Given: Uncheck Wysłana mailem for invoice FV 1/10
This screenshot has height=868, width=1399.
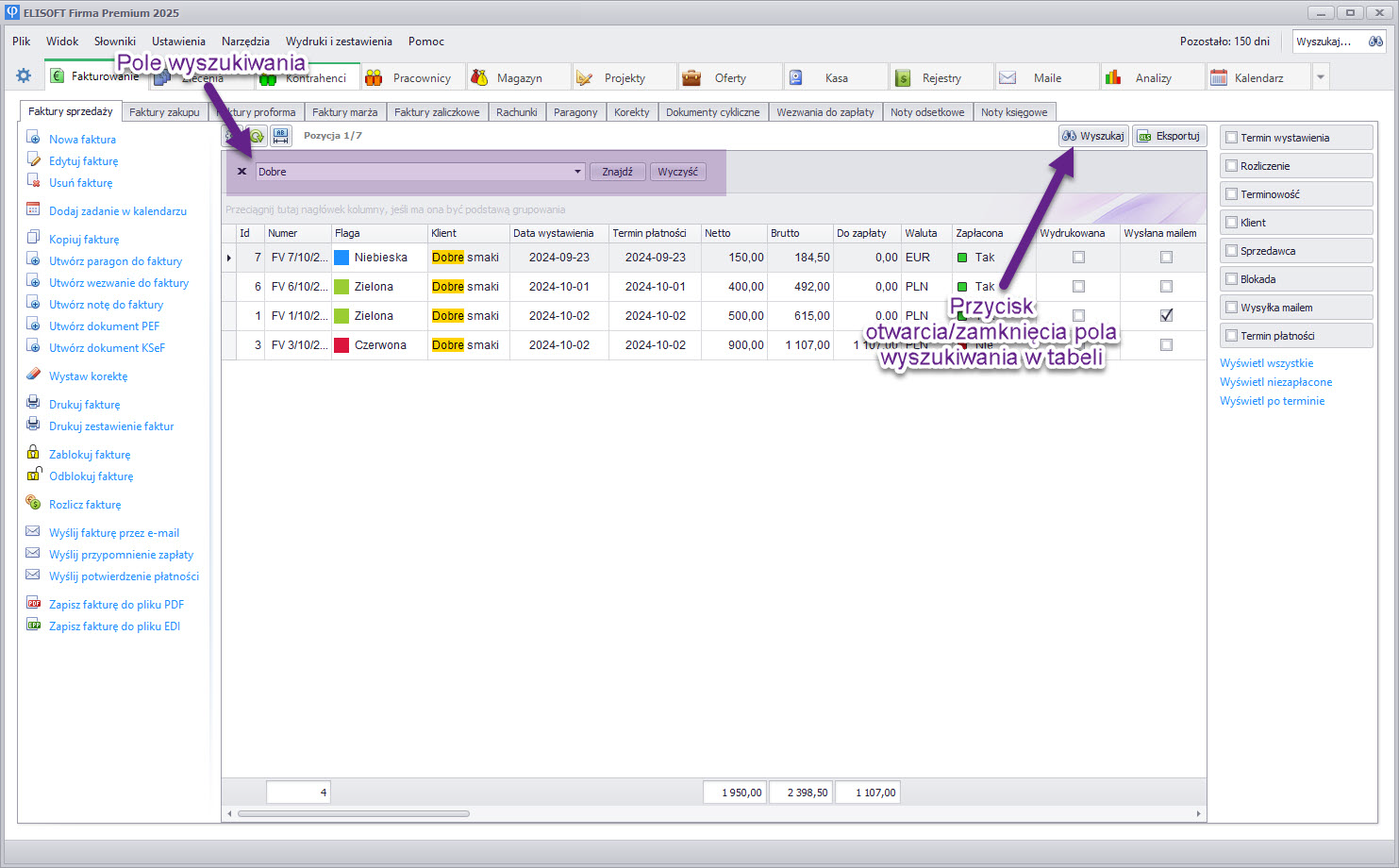Looking at the screenshot, I should 1166,315.
